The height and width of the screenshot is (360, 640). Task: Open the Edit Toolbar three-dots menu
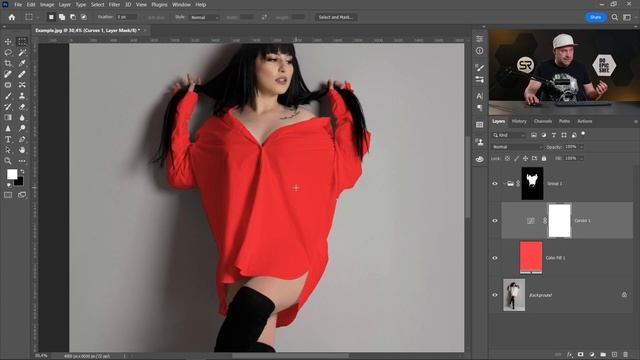pyautogui.click(x=22, y=161)
